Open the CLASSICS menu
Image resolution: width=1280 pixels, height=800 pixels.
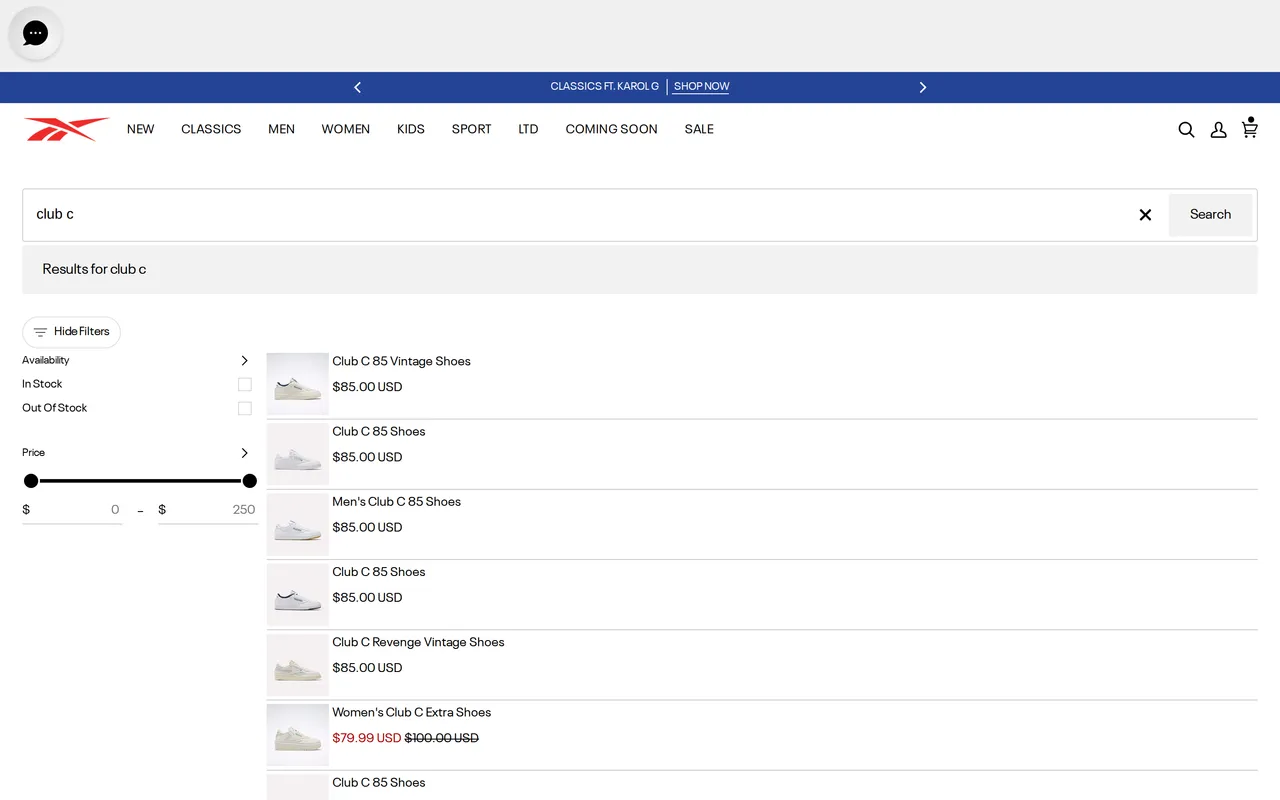point(211,129)
